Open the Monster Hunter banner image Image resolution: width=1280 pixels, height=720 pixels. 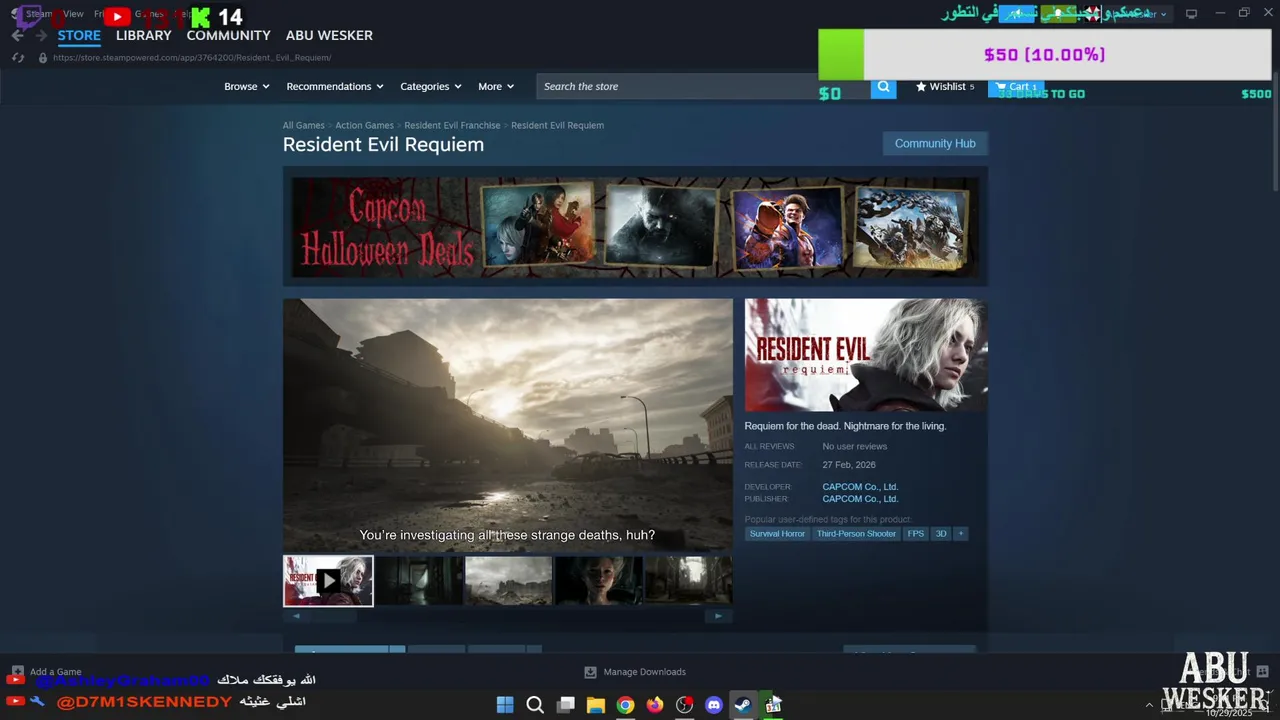coord(912,227)
